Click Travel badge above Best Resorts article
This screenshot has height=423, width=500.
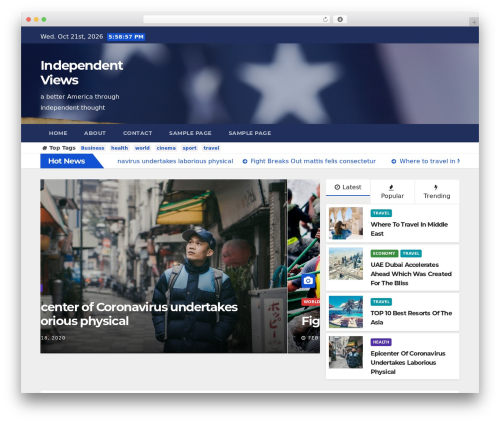(x=381, y=302)
